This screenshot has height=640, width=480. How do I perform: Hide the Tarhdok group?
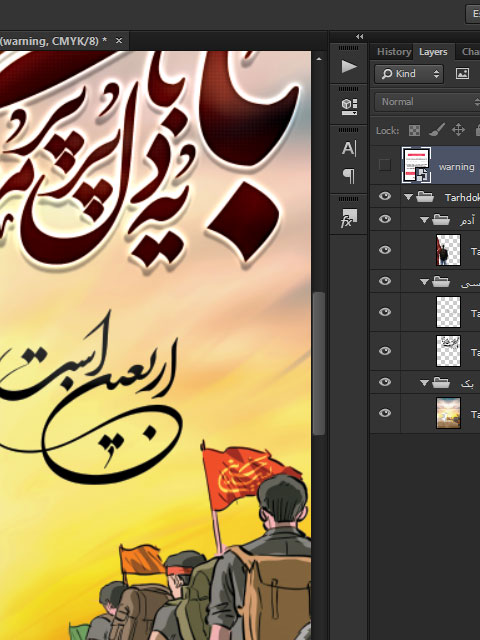pyautogui.click(x=384, y=196)
